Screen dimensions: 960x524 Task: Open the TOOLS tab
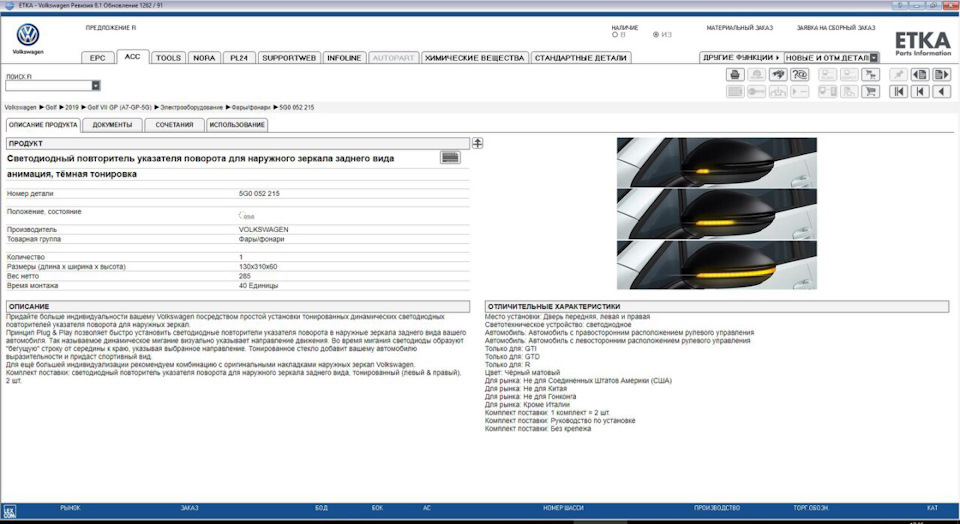click(x=168, y=58)
